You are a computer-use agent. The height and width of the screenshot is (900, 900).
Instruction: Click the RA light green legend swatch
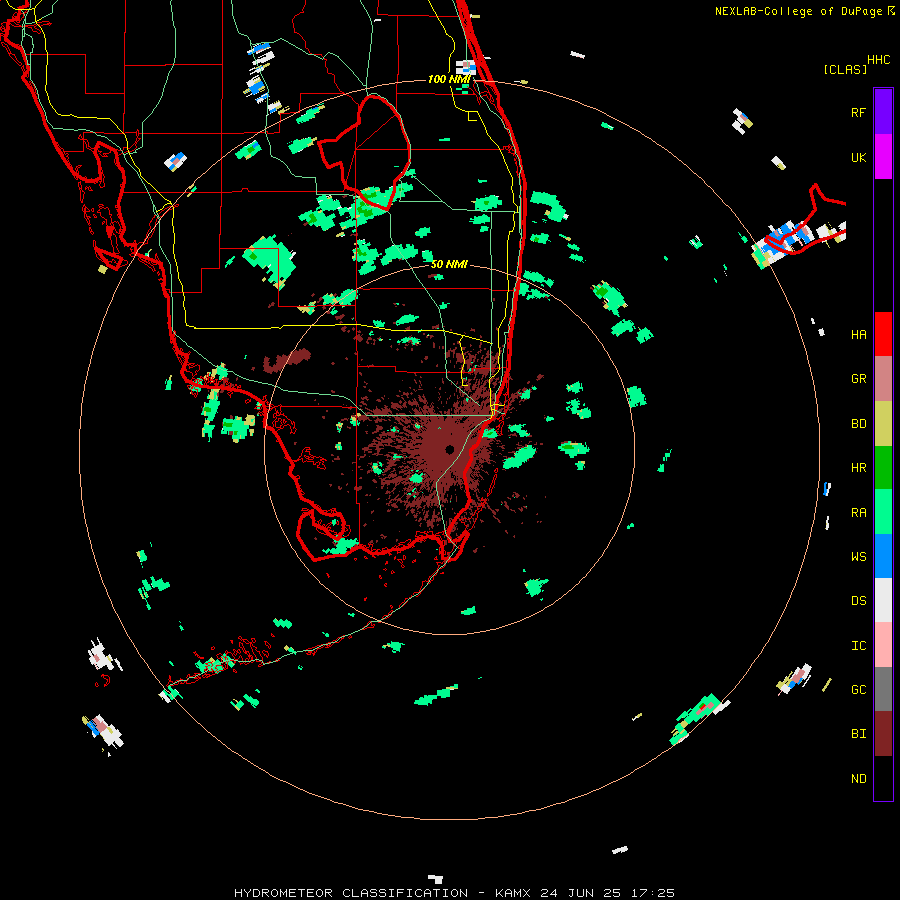click(x=883, y=512)
